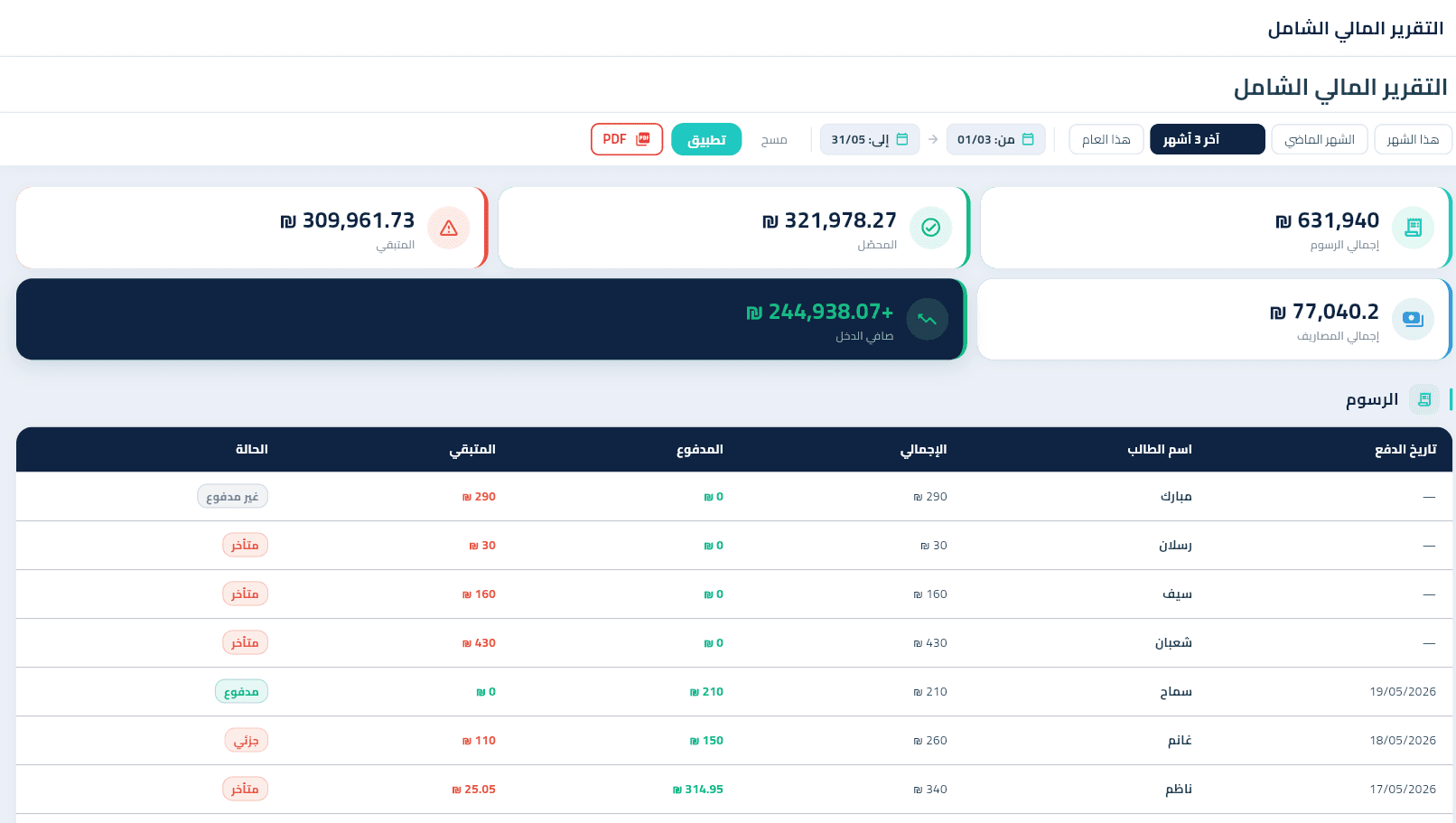Clear the filters via the مسح link
This screenshot has width=1456, height=823.
coord(774,140)
